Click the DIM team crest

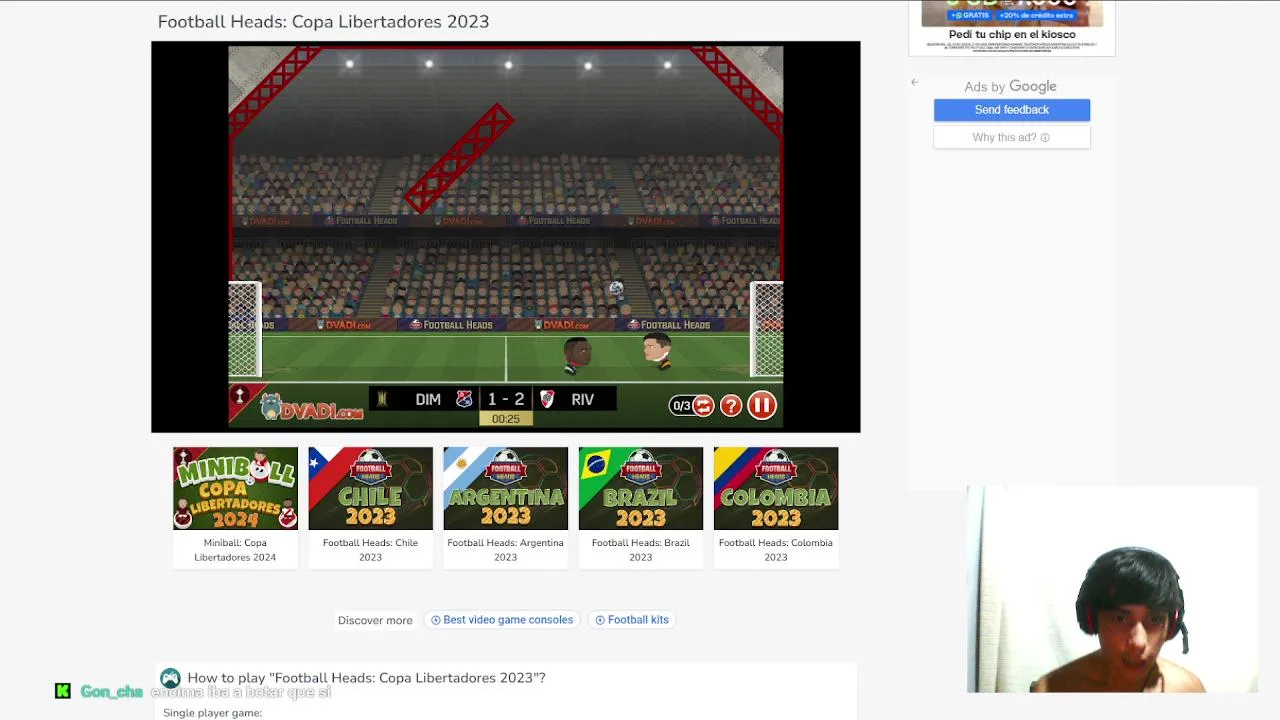click(464, 399)
